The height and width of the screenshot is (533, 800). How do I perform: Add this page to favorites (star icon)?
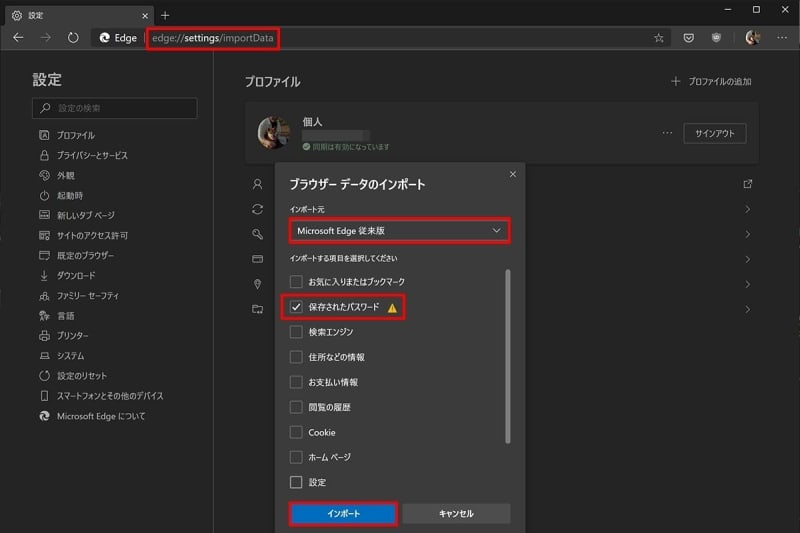(659, 38)
